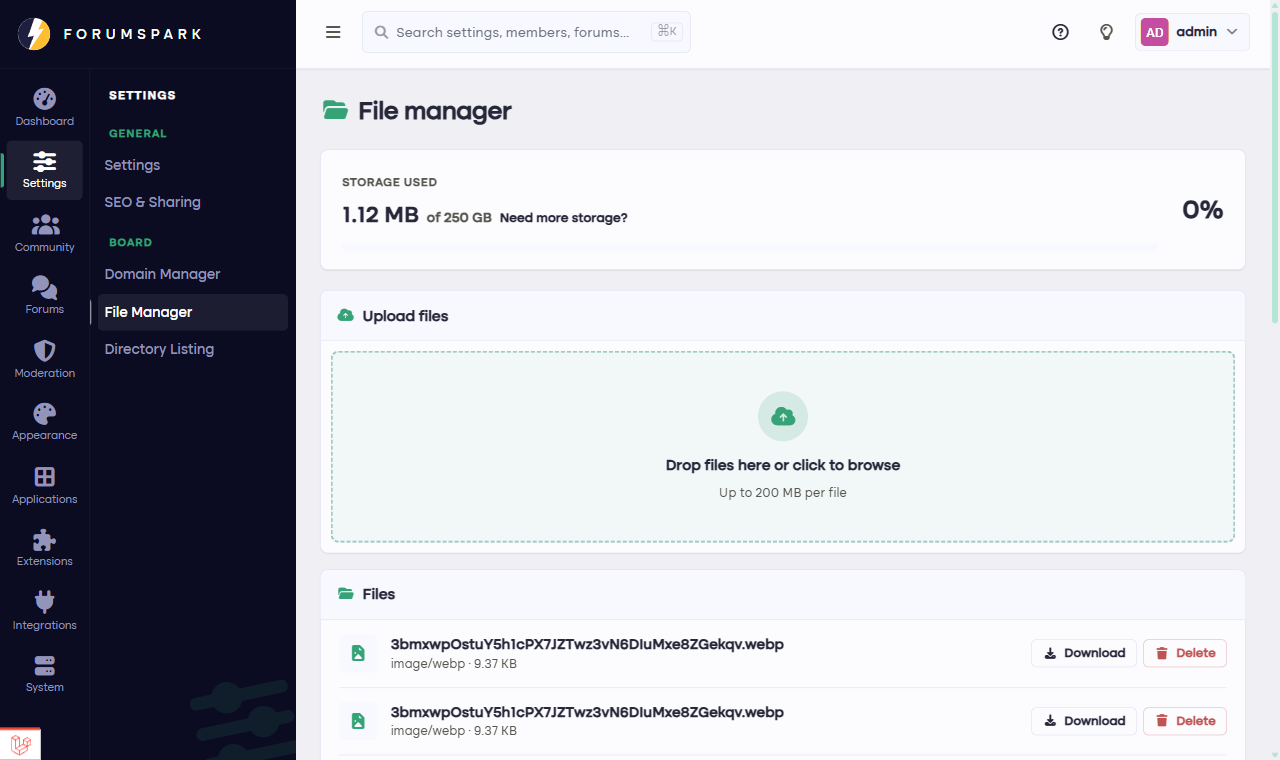This screenshot has height=760, width=1280.
Task: Open Domain Manager page
Action: (x=162, y=274)
